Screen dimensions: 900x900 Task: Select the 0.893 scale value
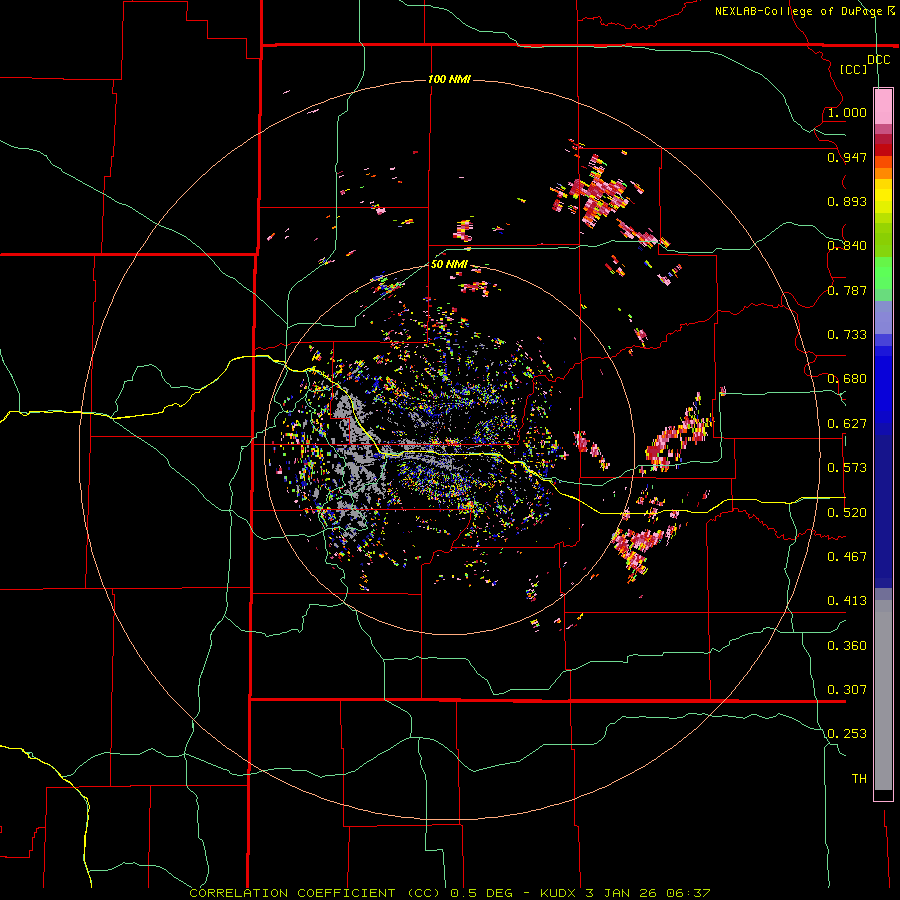pyautogui.click(x=847, y=201)
